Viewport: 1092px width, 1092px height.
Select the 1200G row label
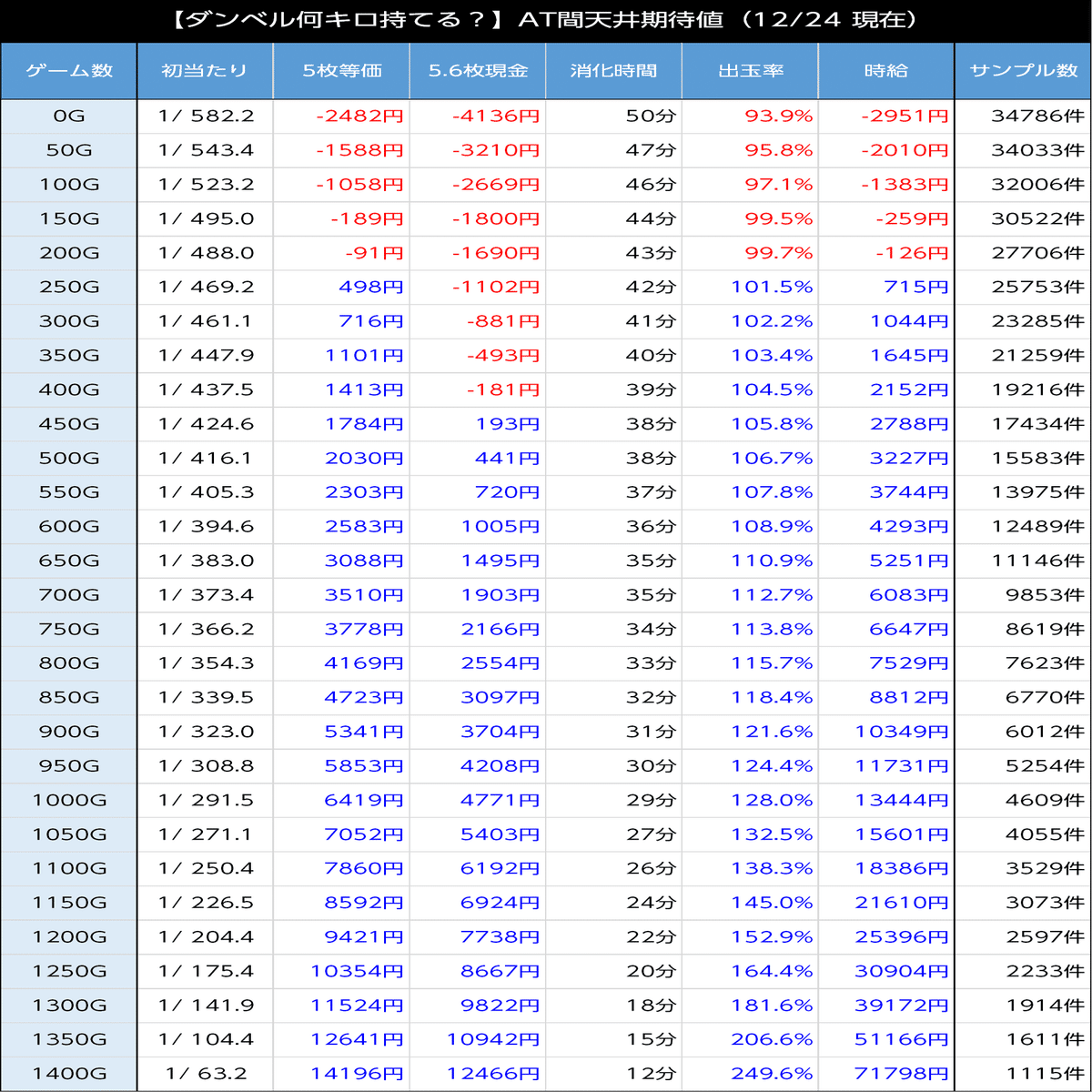tap(69, 937)
